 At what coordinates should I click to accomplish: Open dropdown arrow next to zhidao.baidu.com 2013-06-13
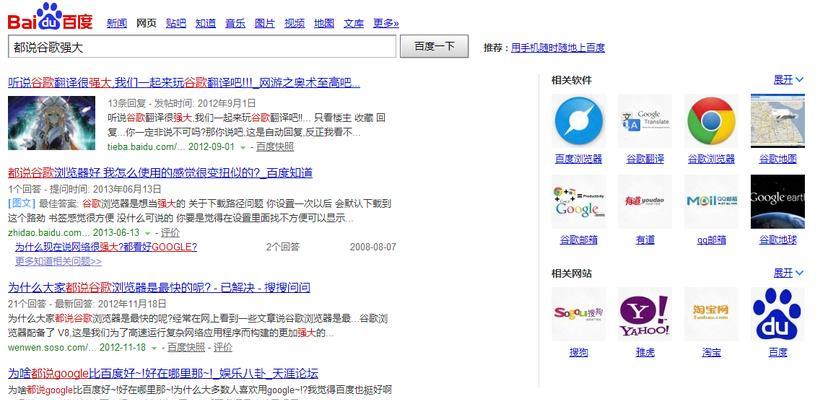click(148, 233)
